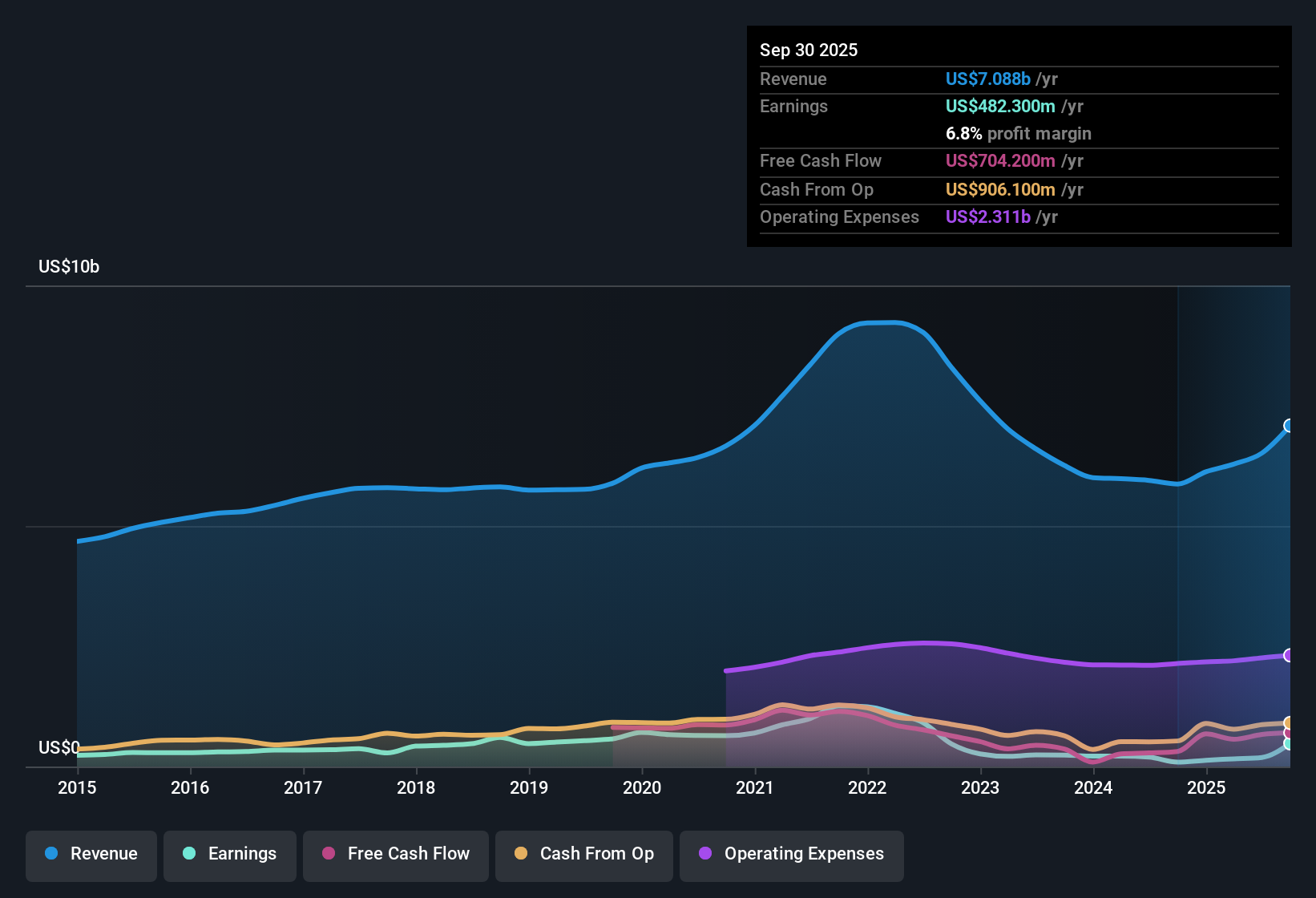The image size is (1316, 898).
Task: Toggle the Revenue series legend button
Action: (x=91, y=856)
